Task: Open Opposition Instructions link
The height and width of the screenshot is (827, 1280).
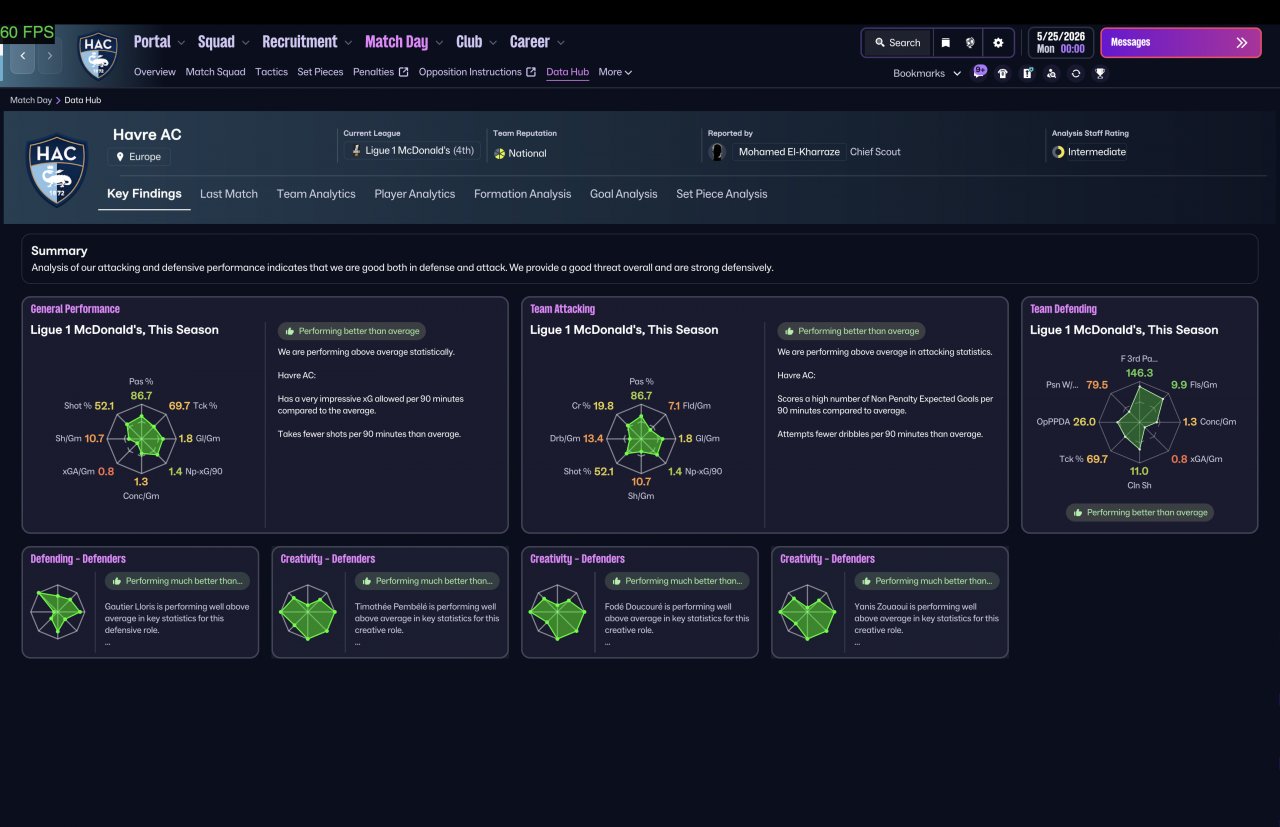Action: [477, 72]
